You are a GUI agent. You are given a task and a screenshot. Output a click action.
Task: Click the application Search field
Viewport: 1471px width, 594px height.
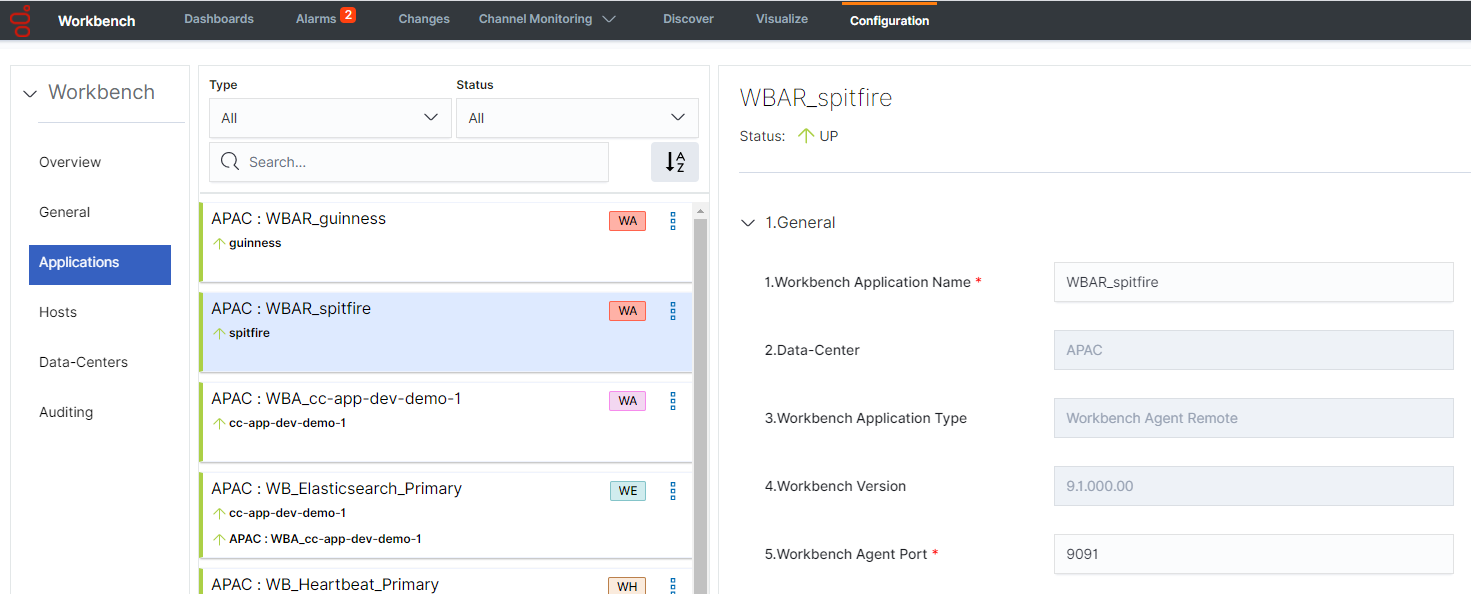click(420, 162)
